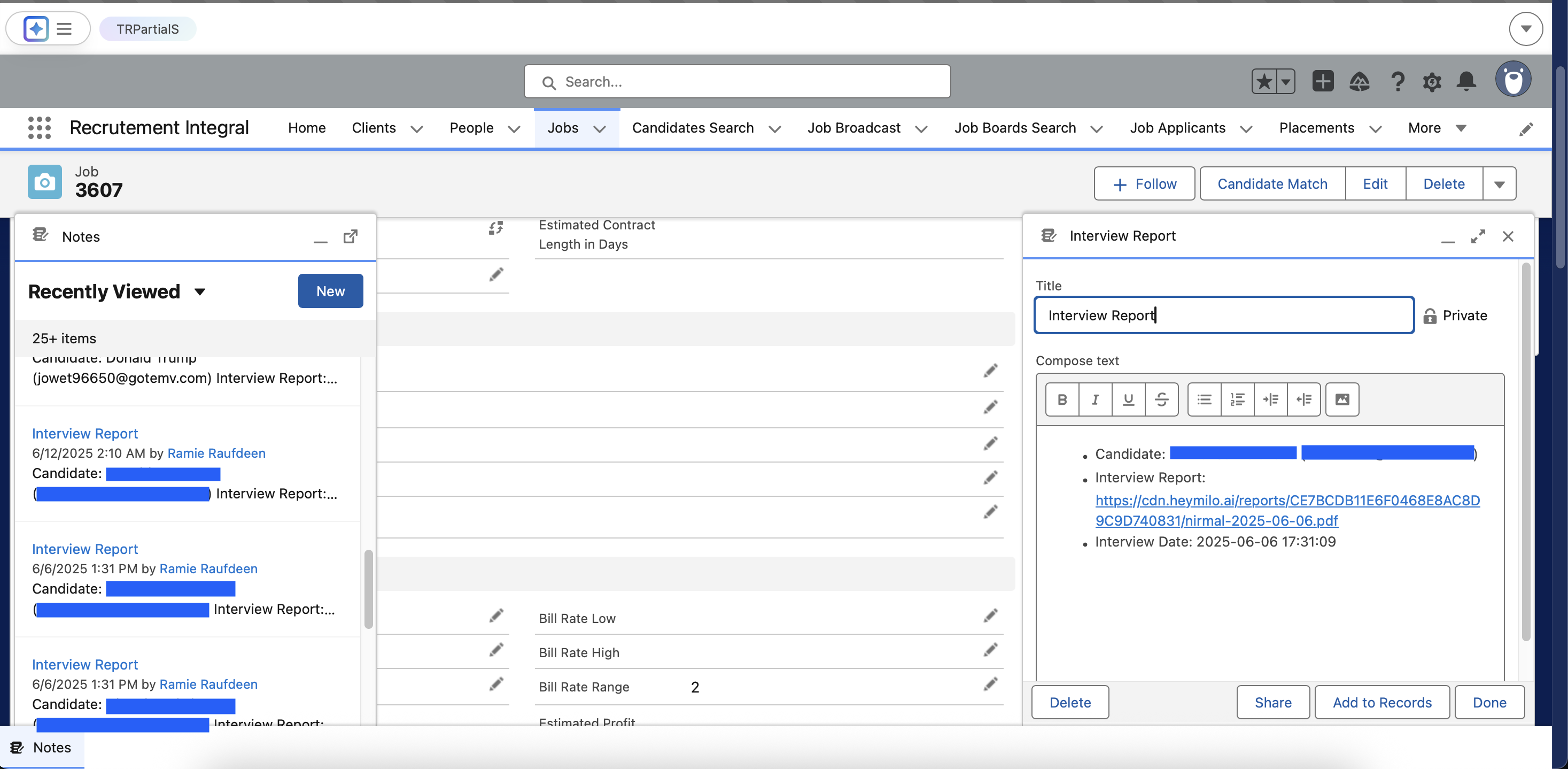Click the insert image icon
The width and height of the screenshot is (1568, 769).
(x=1341, y=399)
